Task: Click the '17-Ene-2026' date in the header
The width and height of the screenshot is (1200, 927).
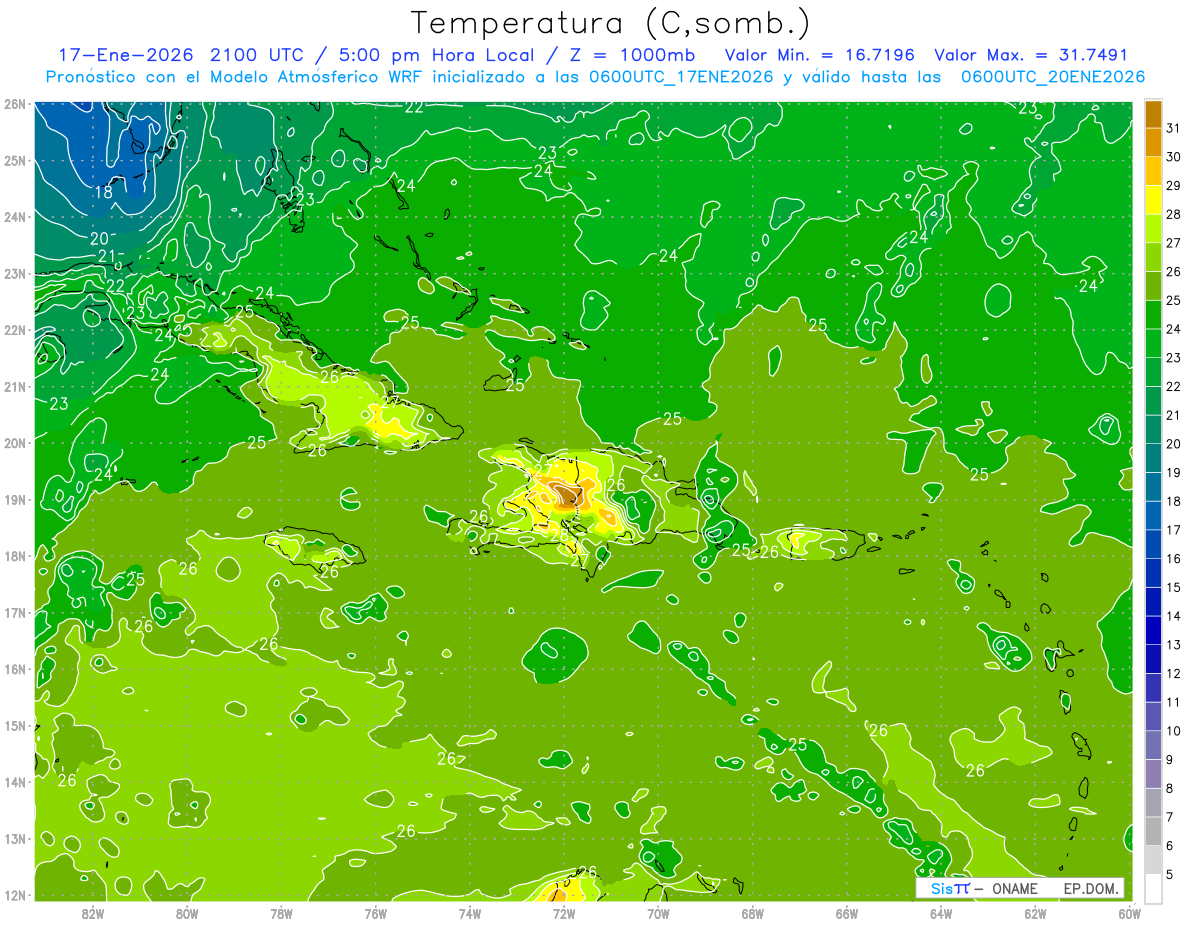Action: pyautogui.click(x=126, y=55)
